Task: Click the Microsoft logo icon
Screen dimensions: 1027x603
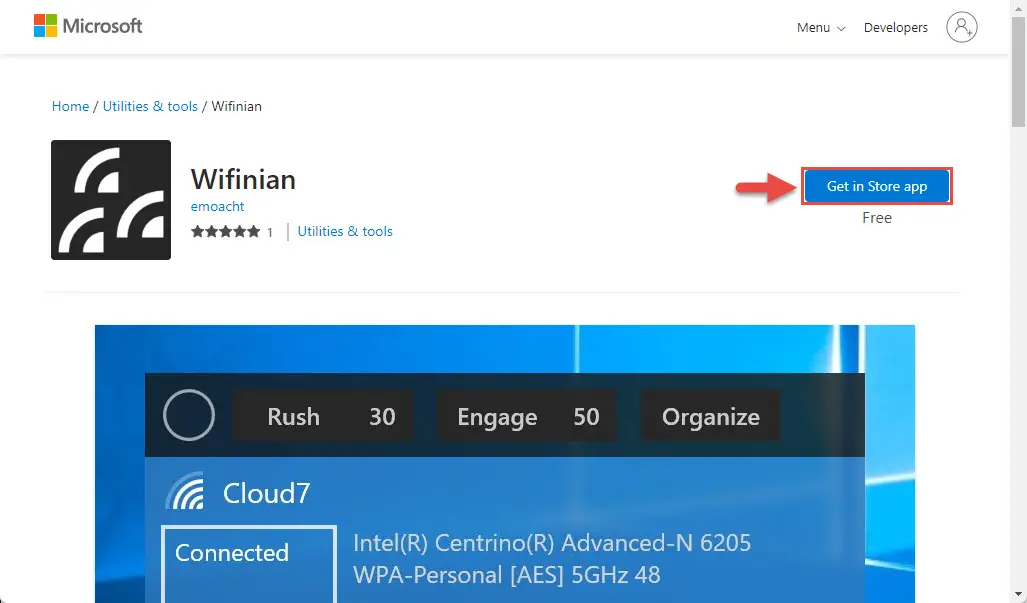Action: [x=46, y=26]
